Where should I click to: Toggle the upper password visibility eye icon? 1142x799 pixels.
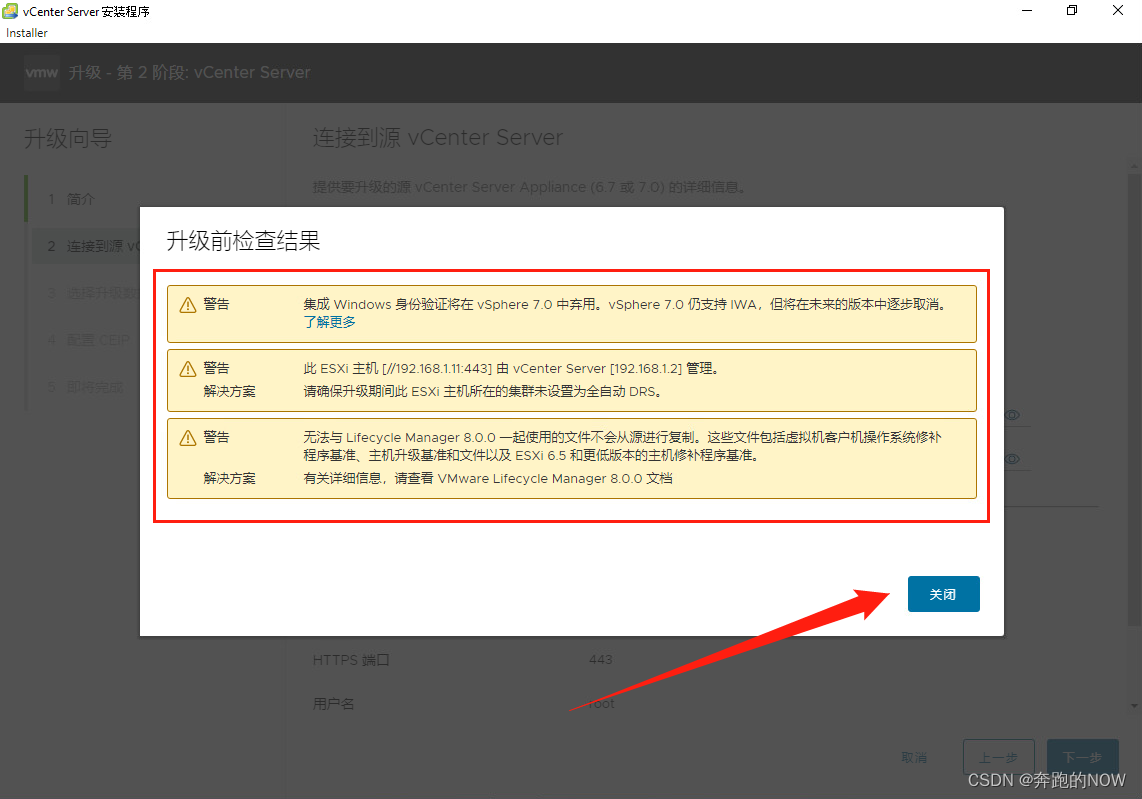(1012, 415)
